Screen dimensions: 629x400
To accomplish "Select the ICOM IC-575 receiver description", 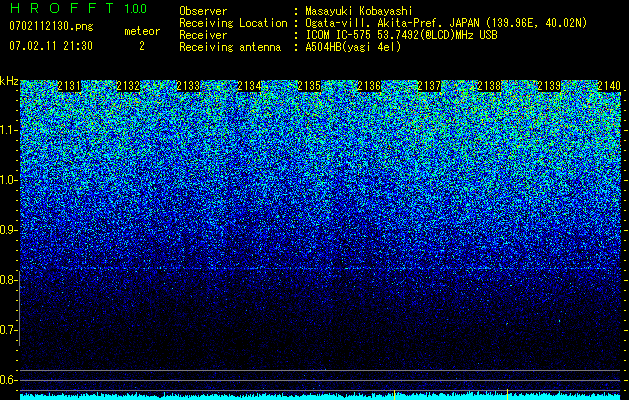I will click(x=401, y=35).
